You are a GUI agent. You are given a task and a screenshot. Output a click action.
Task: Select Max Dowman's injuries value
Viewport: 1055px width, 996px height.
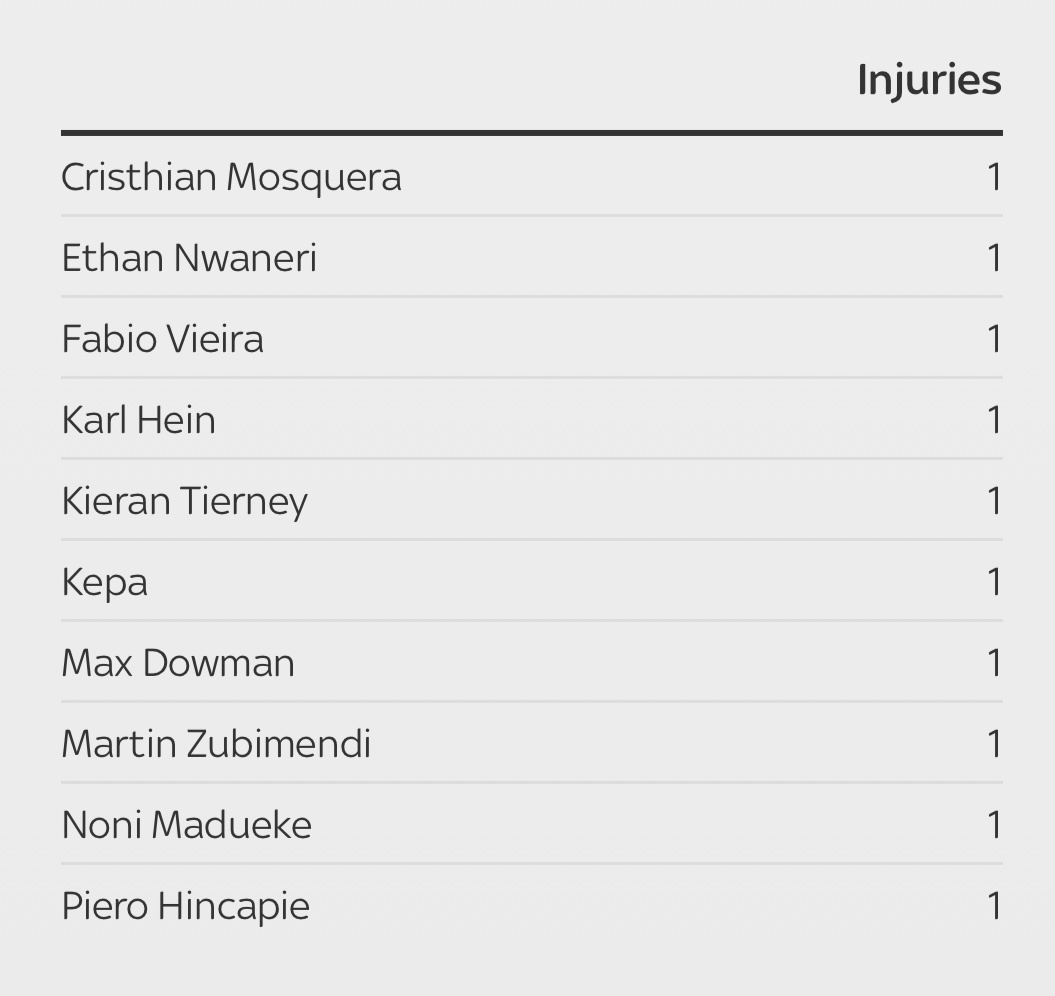(x=994, y=664)
